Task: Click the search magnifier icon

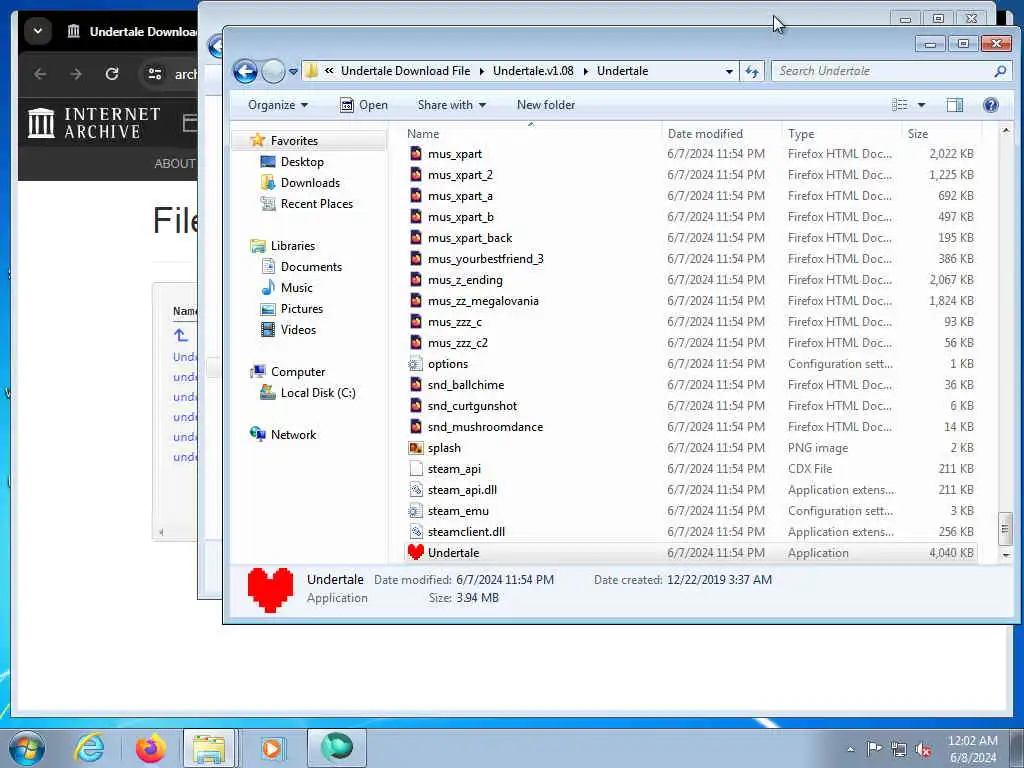Action: tap(1000, 71)
